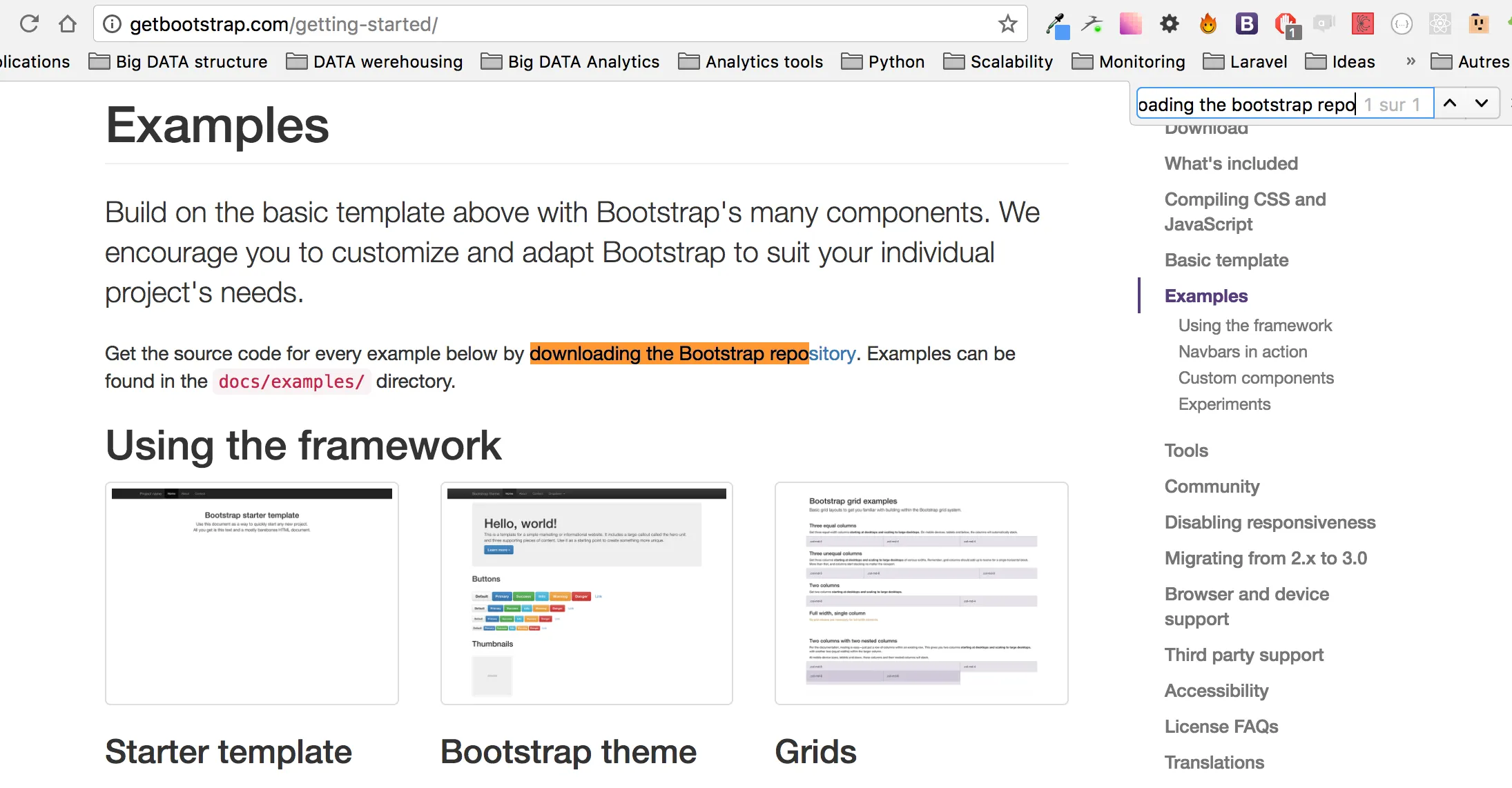Click the gear settings extension icon
The height and width of the screenshot is (788, 1512).
point(1169,24)
